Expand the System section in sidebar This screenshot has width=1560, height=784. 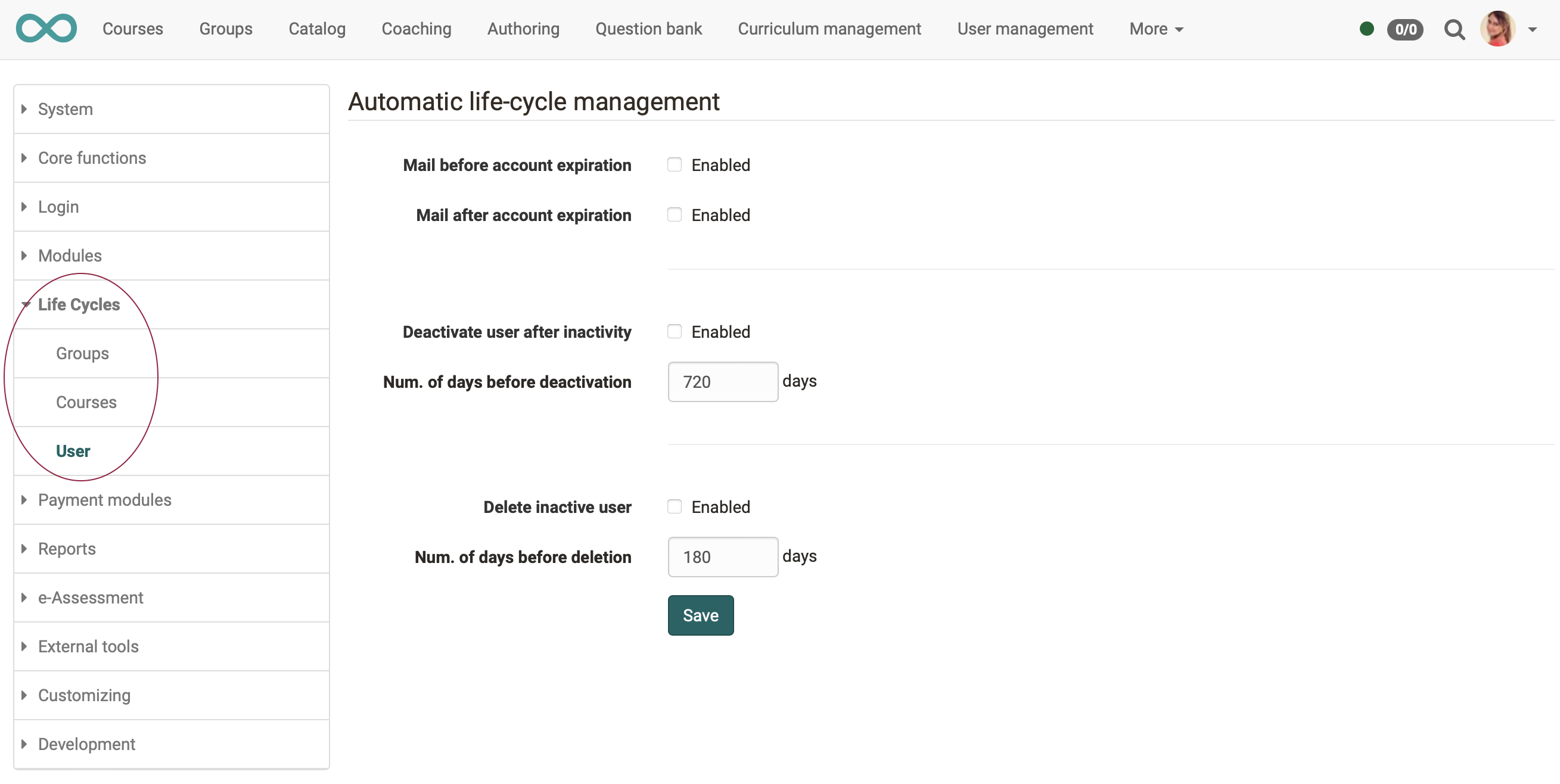tap(66, 109)
